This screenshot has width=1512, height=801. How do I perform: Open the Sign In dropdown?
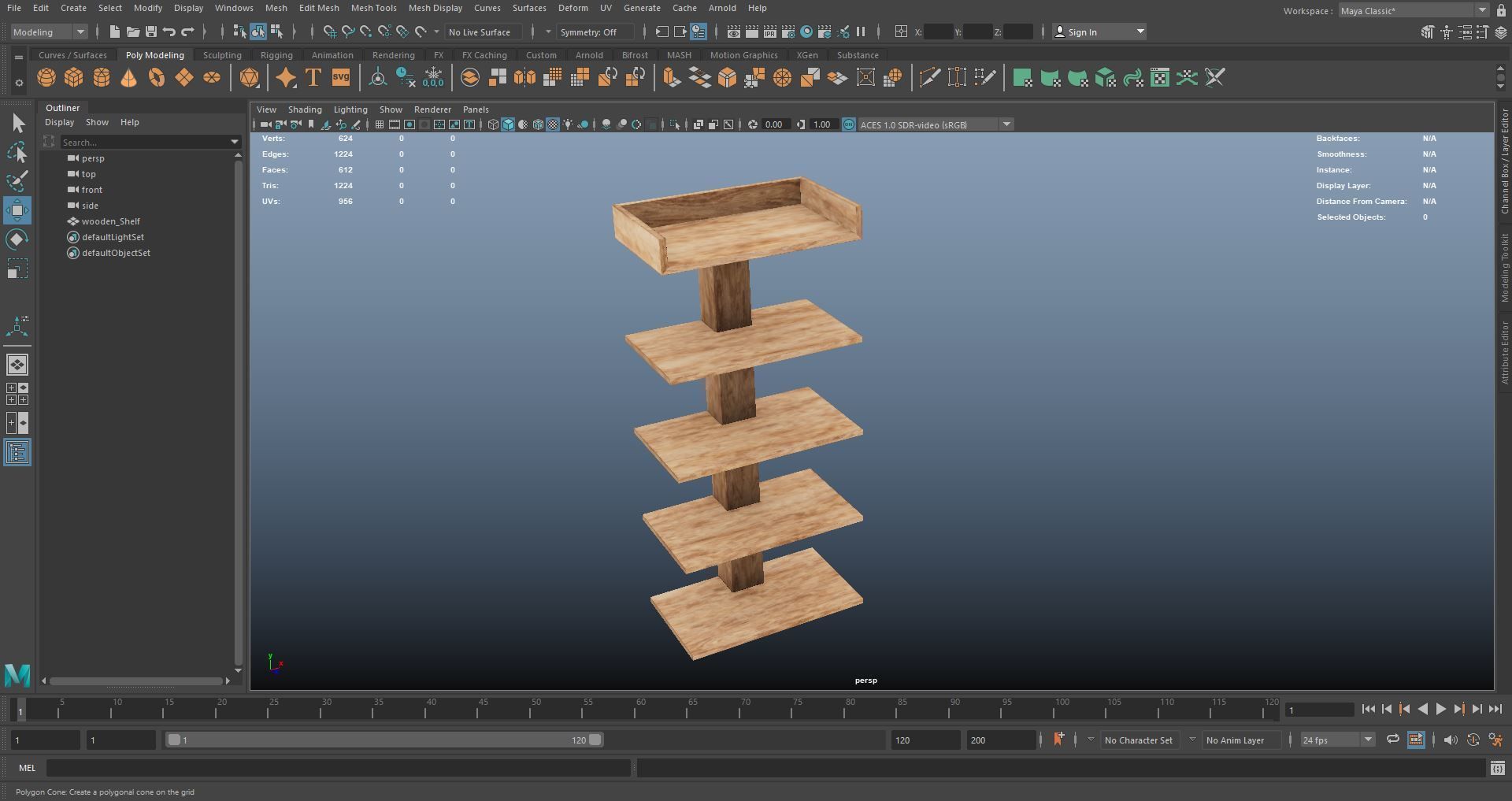click(1099, 32)
